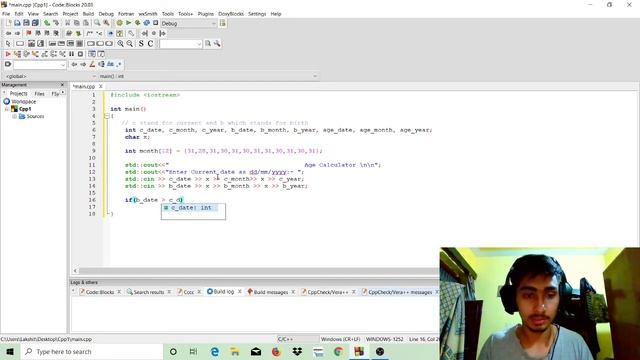The image size is (640, 360).
Task: Collapse the code fold on line 4
Action: click(x=107, y=116)
